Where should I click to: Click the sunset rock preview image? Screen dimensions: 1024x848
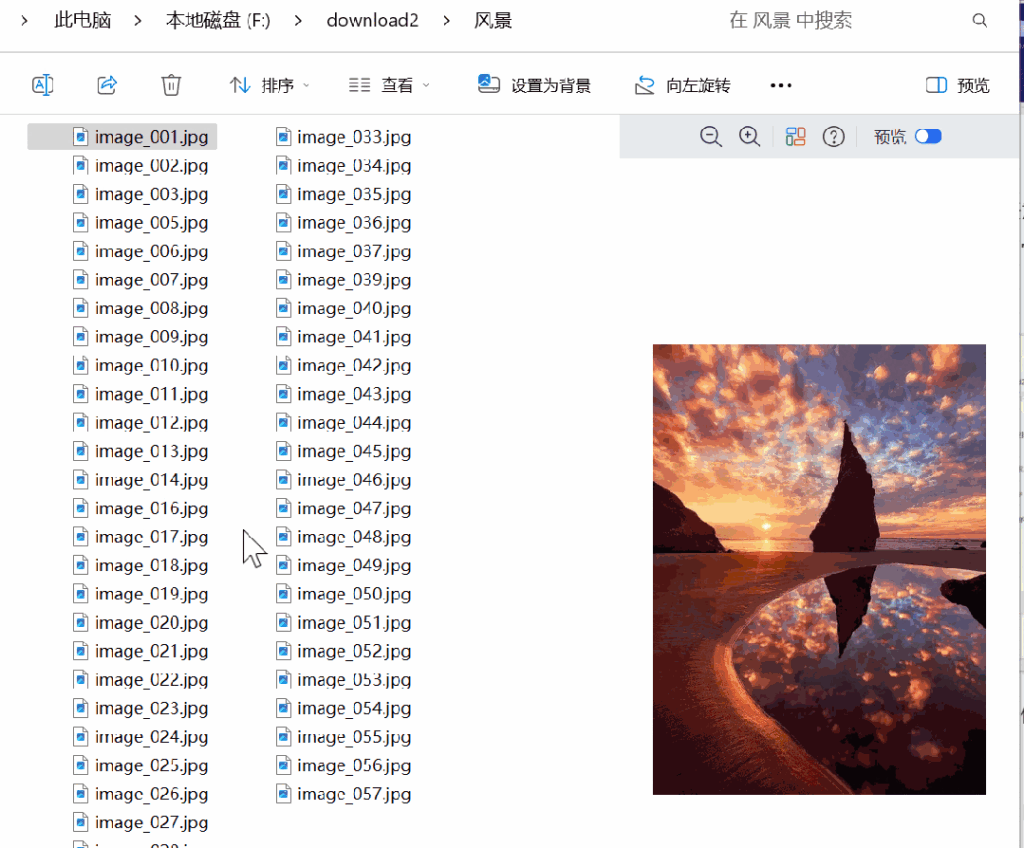pyautogui.click(x=819, y=569)
